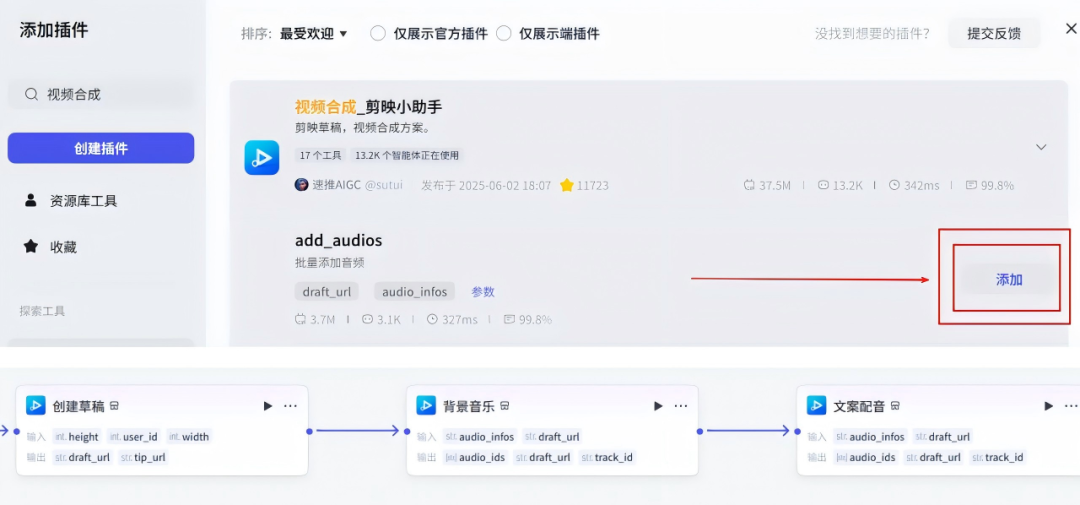Click the 速推AIGC author avatar
1080x505 pixels.
coord(301,185)
